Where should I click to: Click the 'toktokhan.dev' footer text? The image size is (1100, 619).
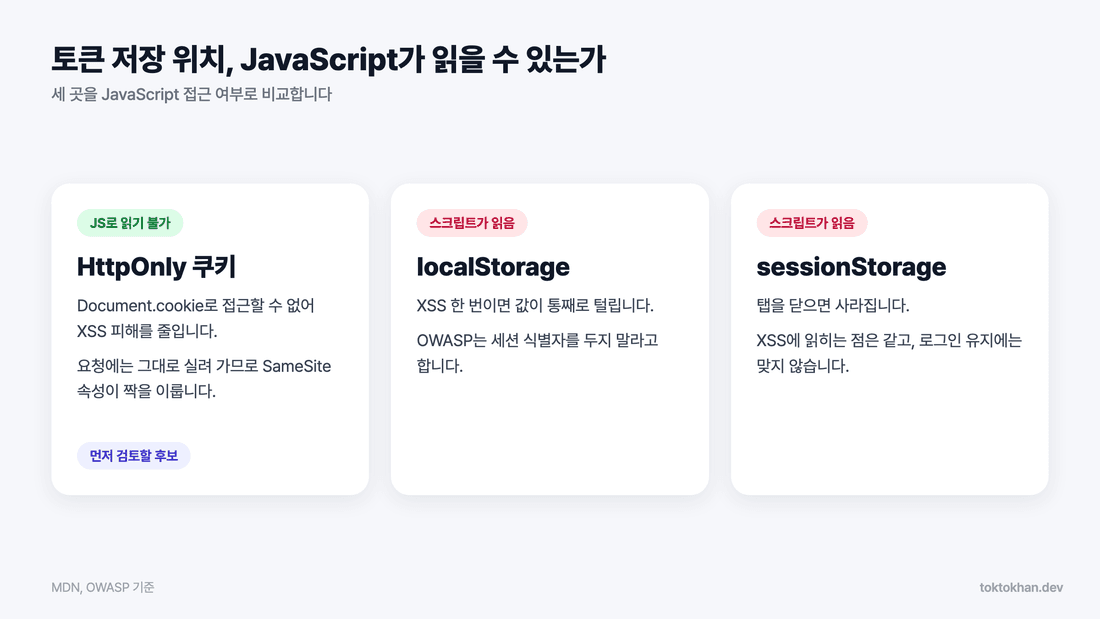pos(1021,587)
